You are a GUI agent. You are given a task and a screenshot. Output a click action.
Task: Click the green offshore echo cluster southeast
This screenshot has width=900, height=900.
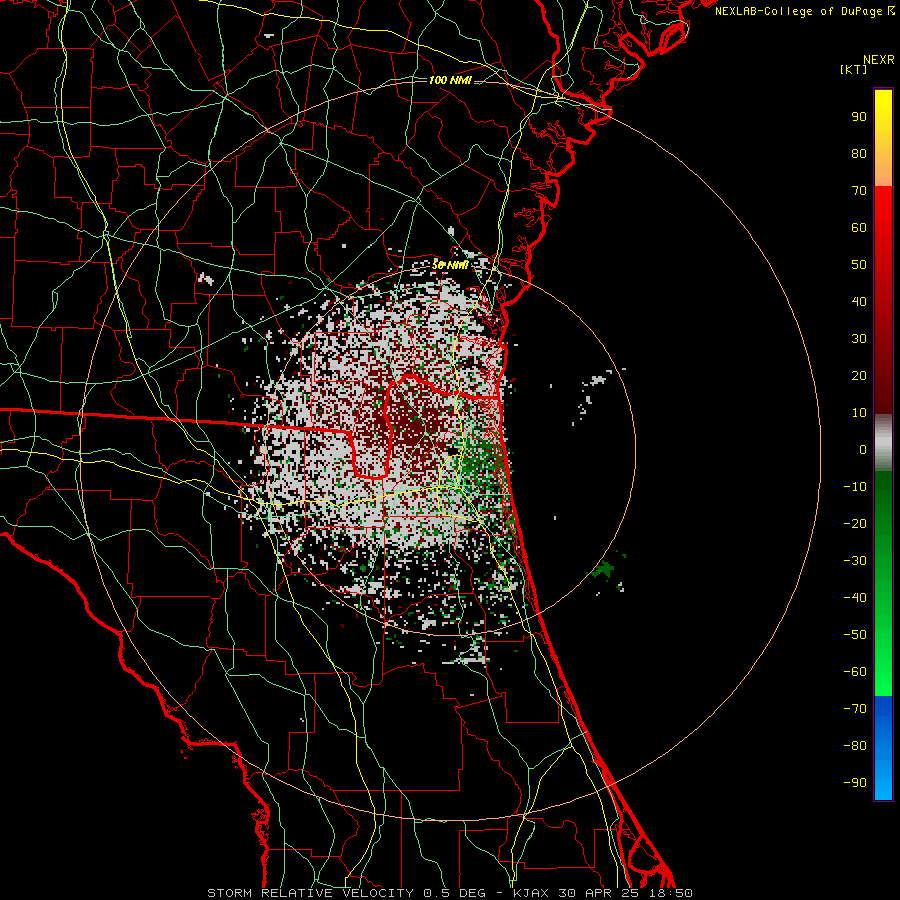pyautogui.click(x=603, y=570)
